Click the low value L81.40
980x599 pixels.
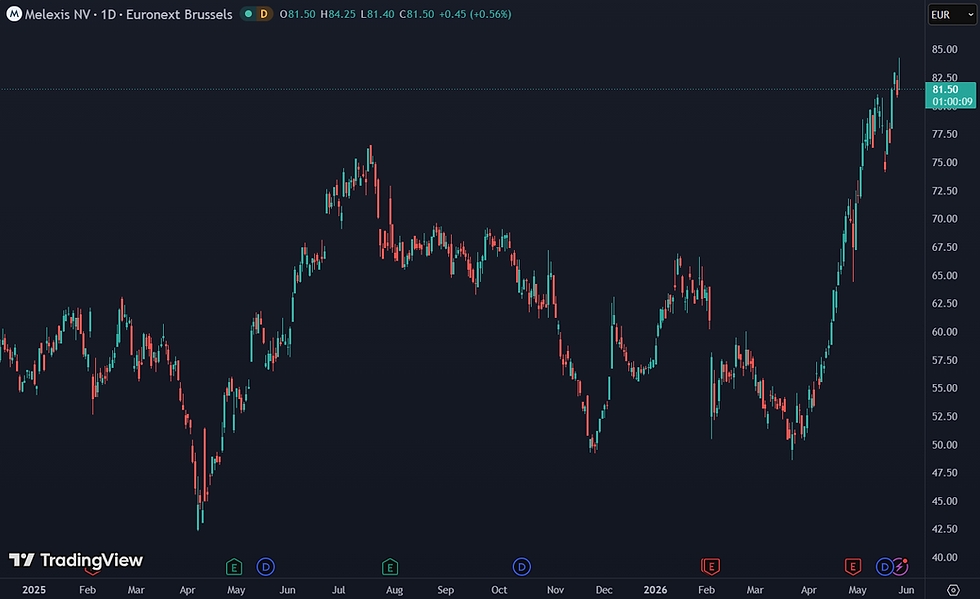(378, 14)
